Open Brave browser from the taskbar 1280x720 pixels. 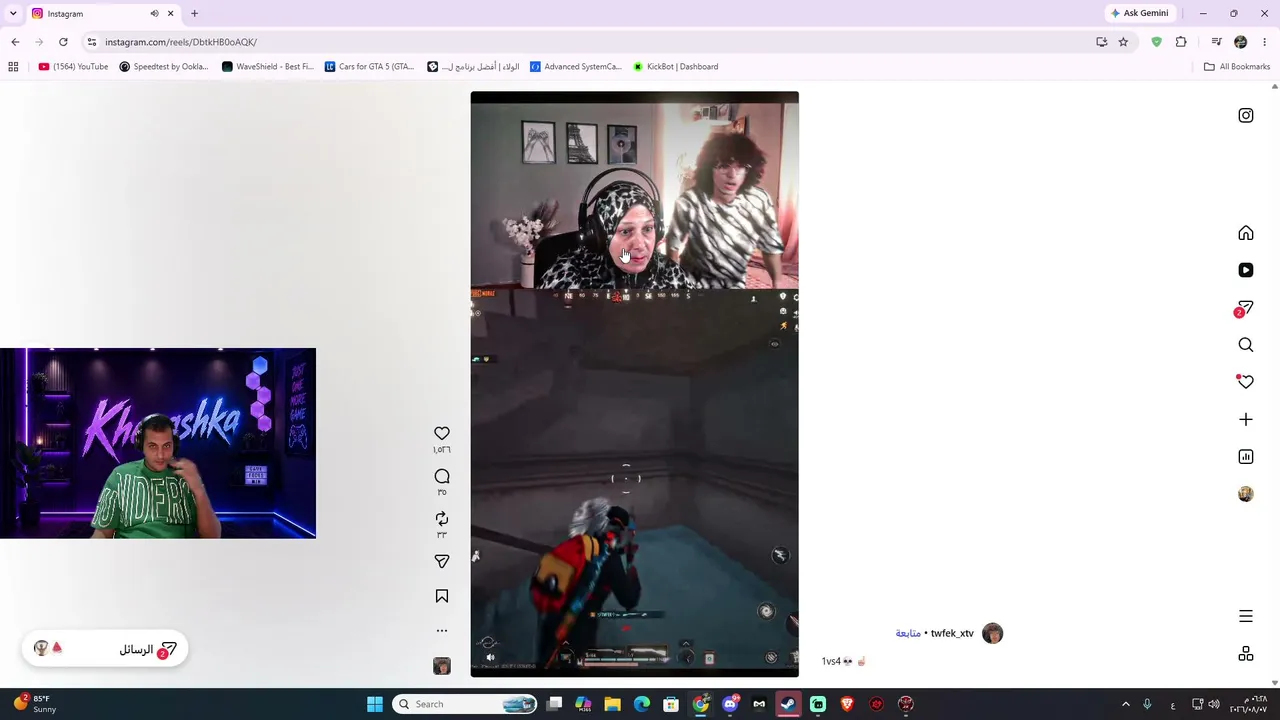point(847,704)
